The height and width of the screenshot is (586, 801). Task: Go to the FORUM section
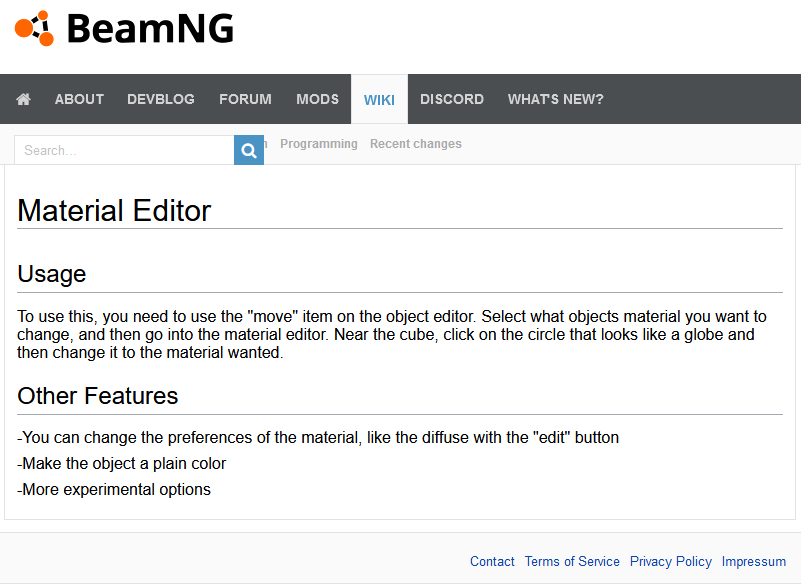point(245,99)
